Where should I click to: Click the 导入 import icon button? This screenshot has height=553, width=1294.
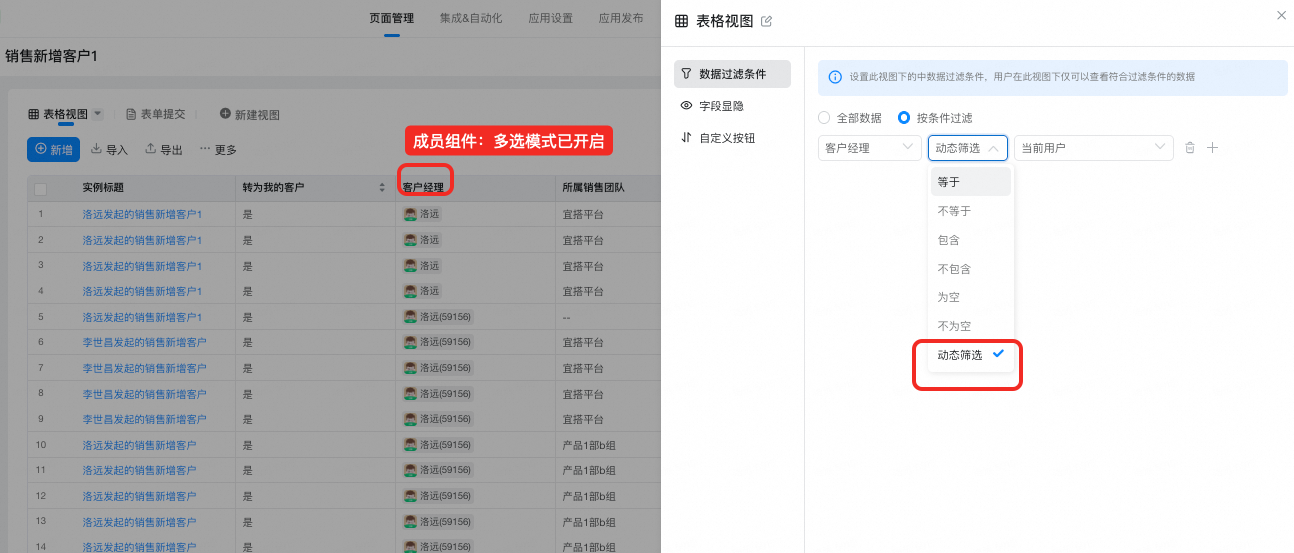tap(109, 149)
